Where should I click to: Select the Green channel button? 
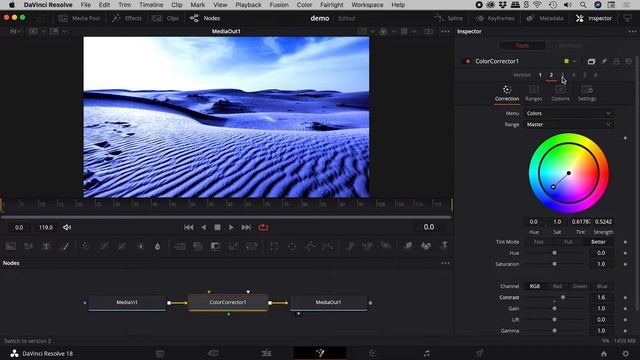[580, 287]
